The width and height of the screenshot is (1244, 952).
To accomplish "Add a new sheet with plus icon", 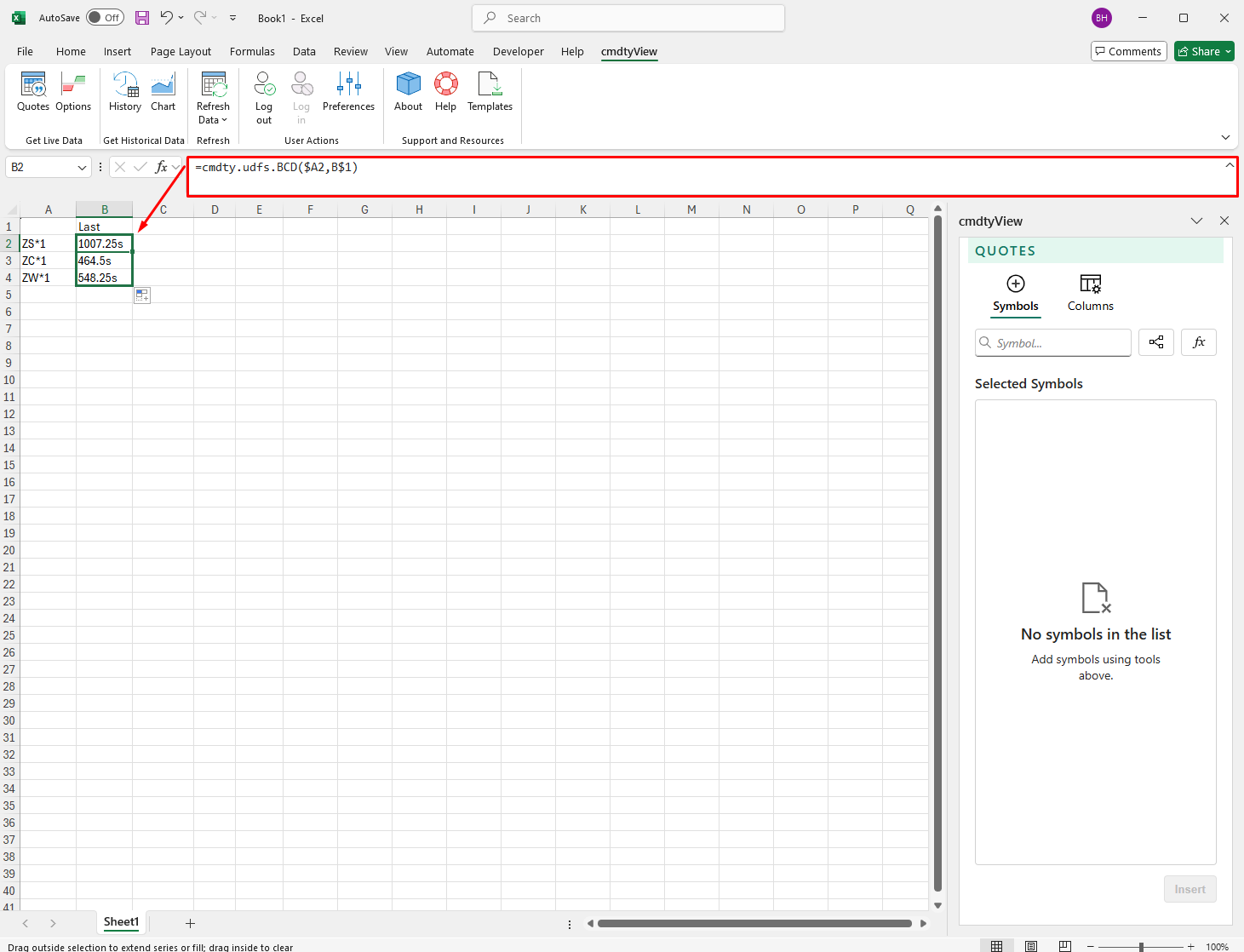I will (190, 923).
